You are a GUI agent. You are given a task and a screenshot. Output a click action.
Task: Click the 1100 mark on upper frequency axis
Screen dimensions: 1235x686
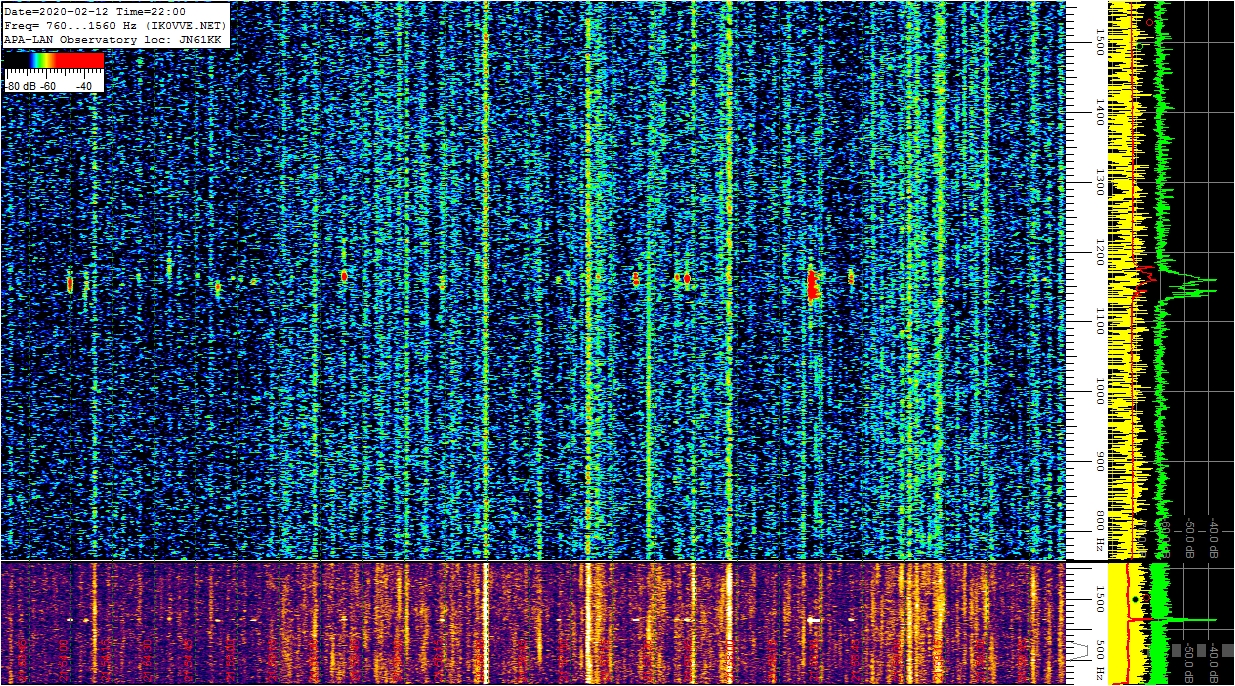tap(1100, 321)
